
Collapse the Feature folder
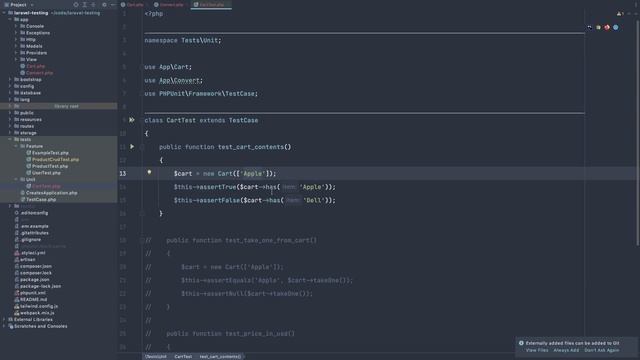pyautogui.click(x=16, y=146)
